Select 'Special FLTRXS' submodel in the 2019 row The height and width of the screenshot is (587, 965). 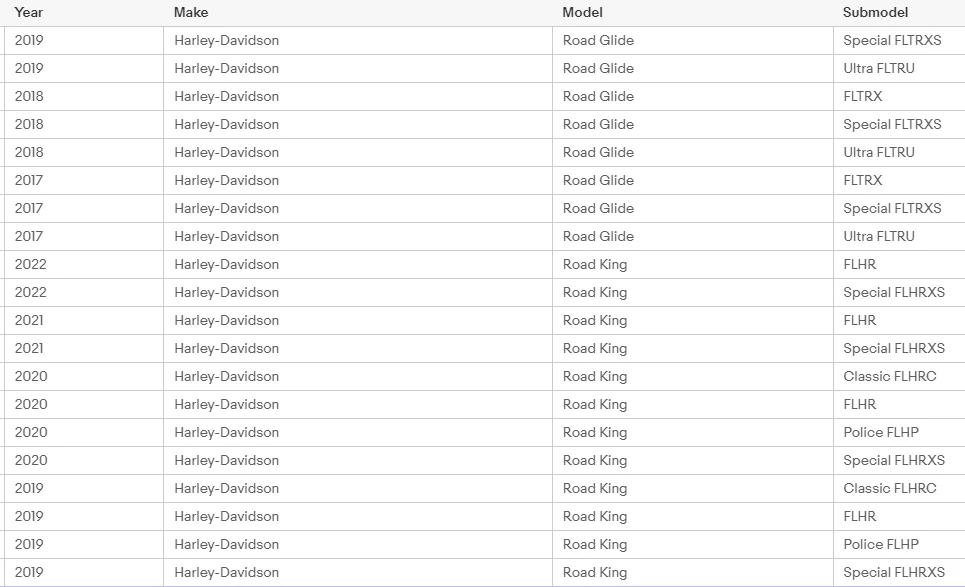click(892, 41)
